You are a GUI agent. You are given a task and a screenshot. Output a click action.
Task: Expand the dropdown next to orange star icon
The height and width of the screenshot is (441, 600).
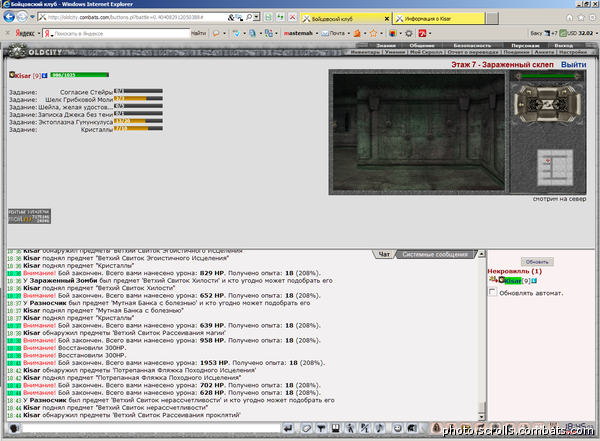(381, 33)
